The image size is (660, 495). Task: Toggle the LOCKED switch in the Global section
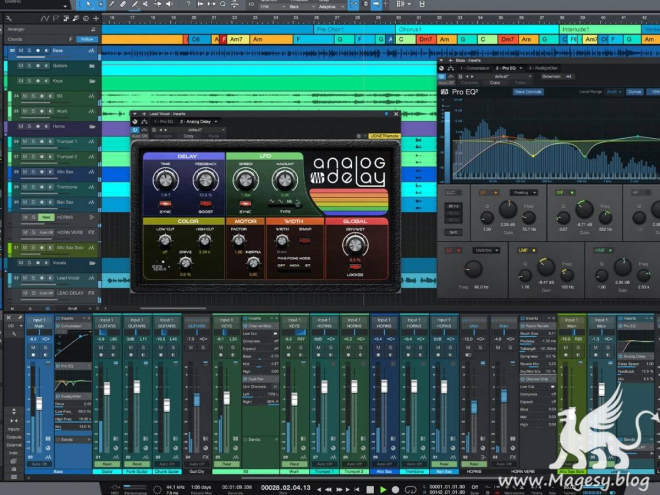pos(355,267)
